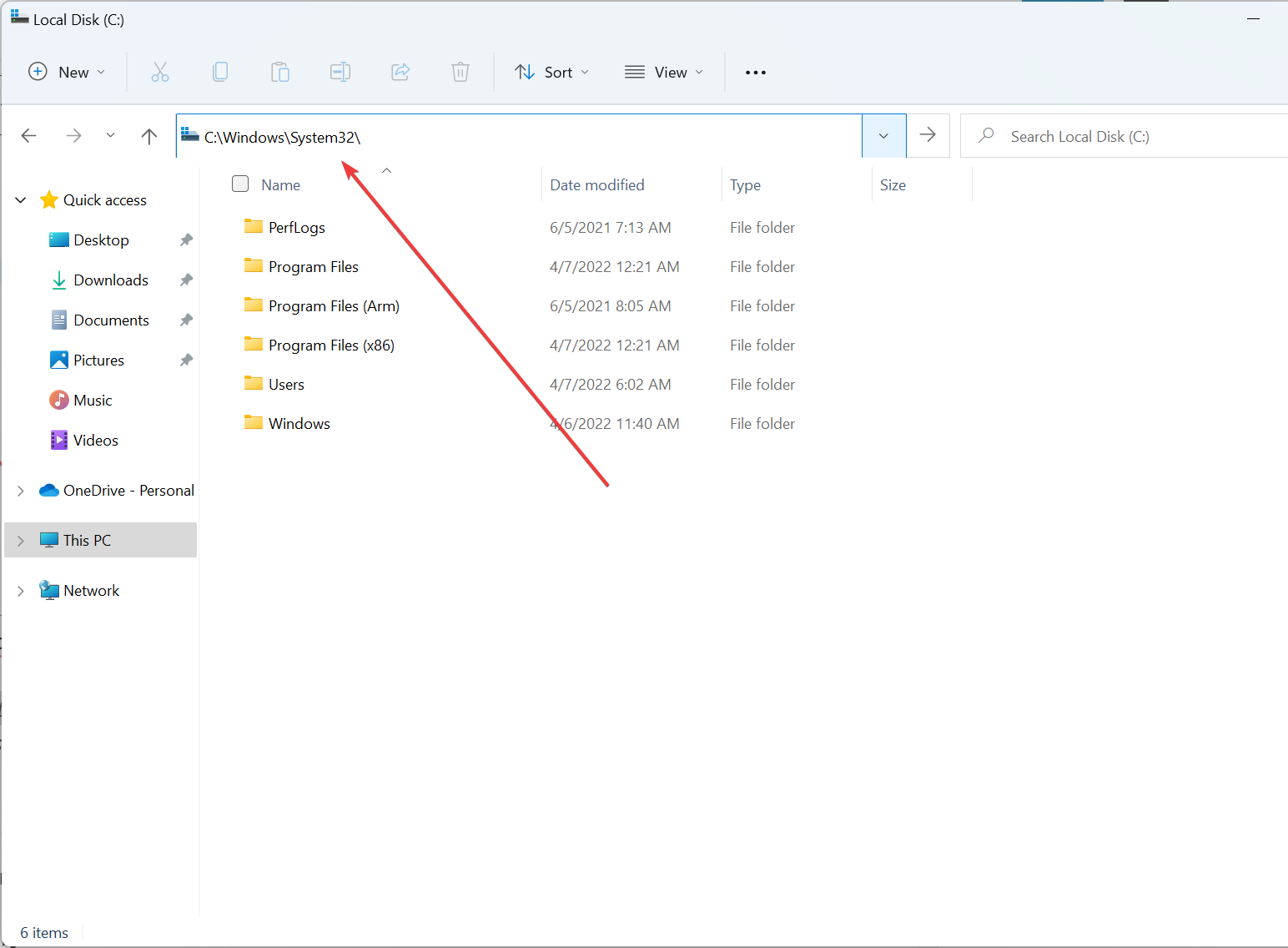Screen dimensions: 1288x948
Task: Open the New menu
Action: click(66, 72)
